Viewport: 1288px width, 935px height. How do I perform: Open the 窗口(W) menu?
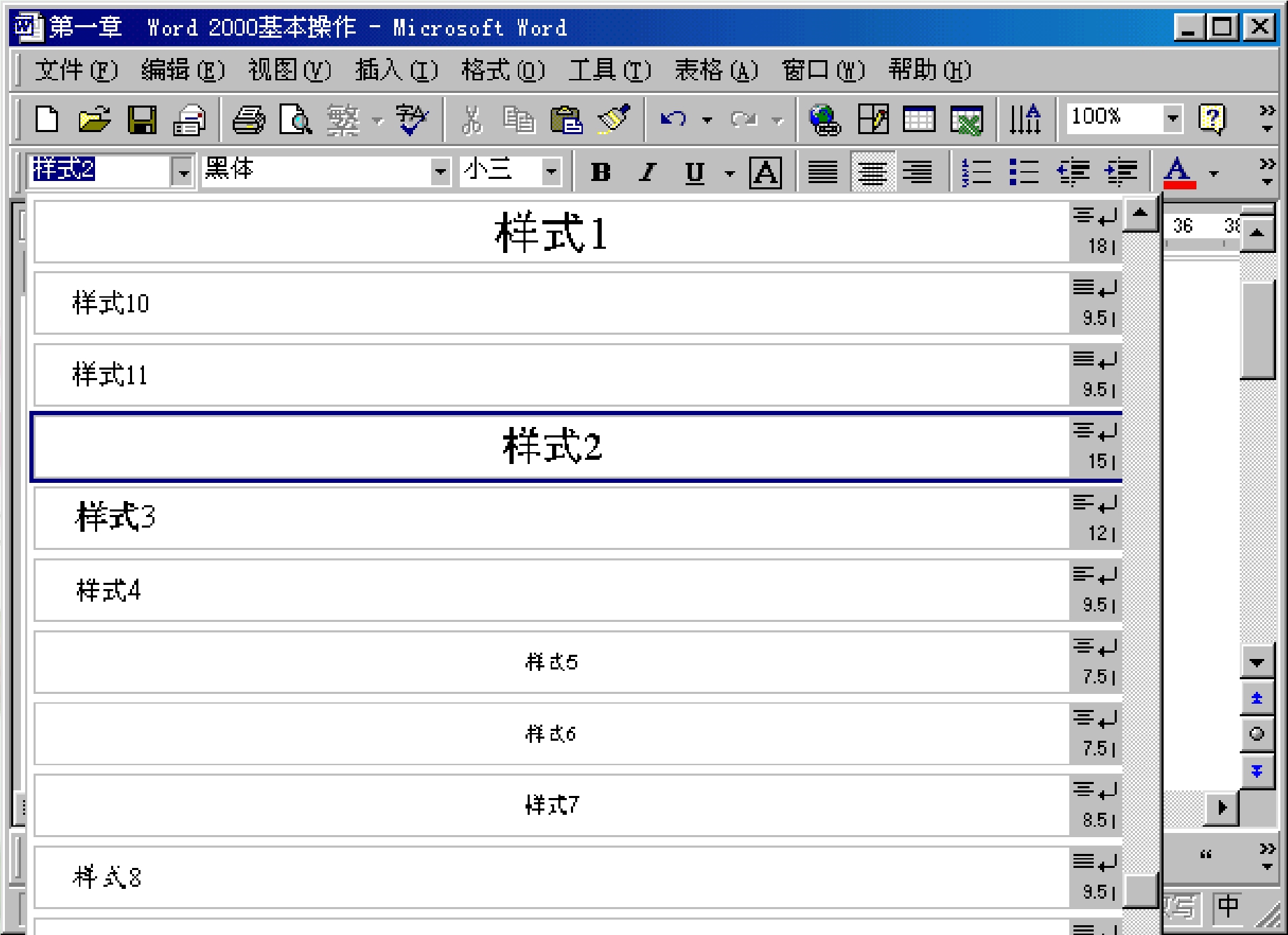tap(823, 70)
